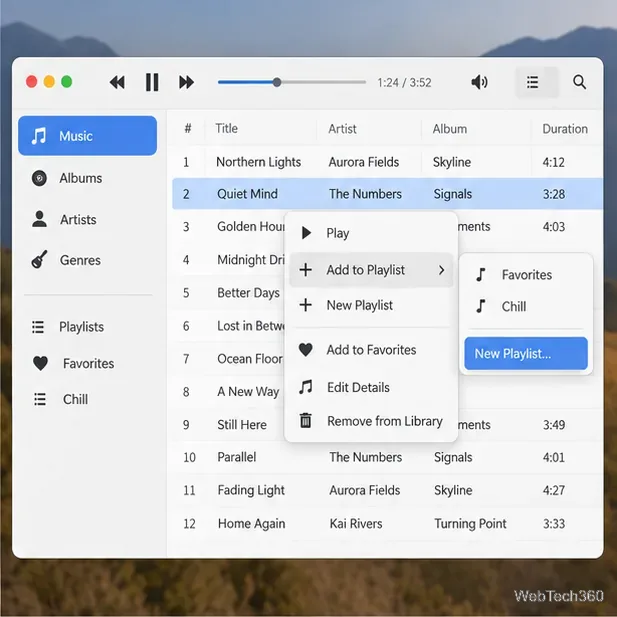Screen dimensions: 617x617
Task: Click the list icon beside Playlists
Action: 38,327
